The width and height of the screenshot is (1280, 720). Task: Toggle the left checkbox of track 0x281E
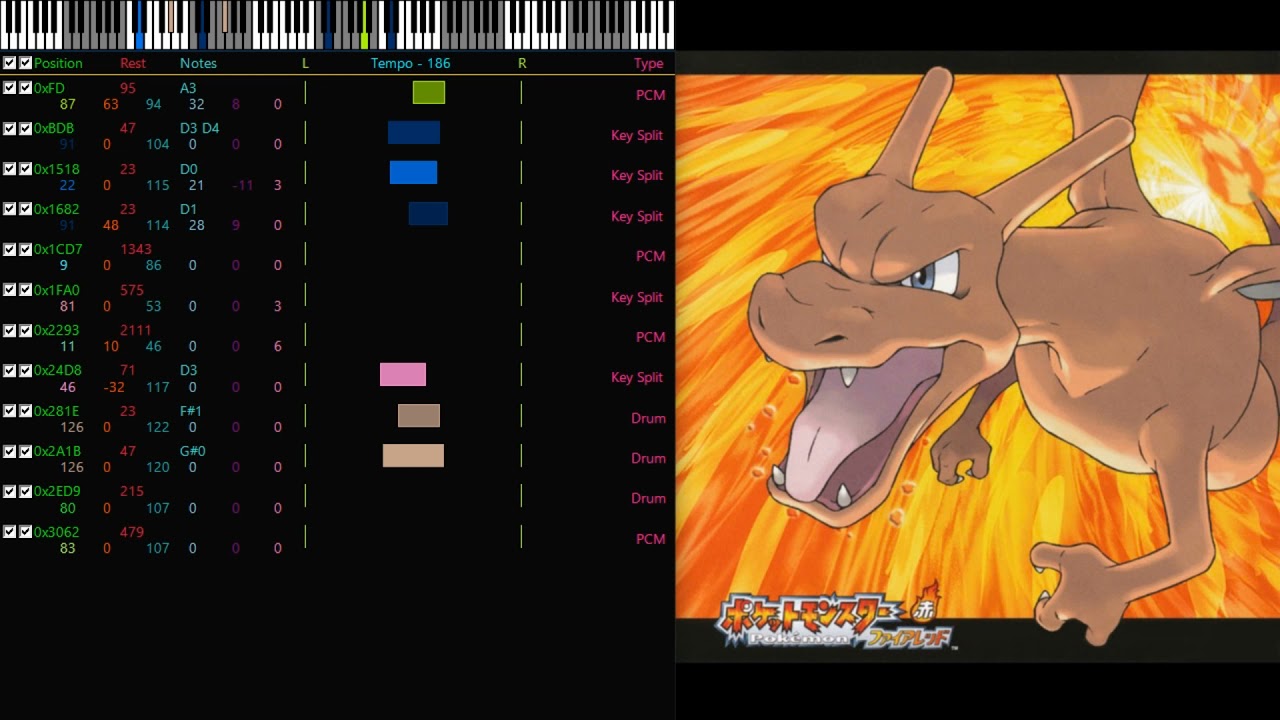[9, 411]
